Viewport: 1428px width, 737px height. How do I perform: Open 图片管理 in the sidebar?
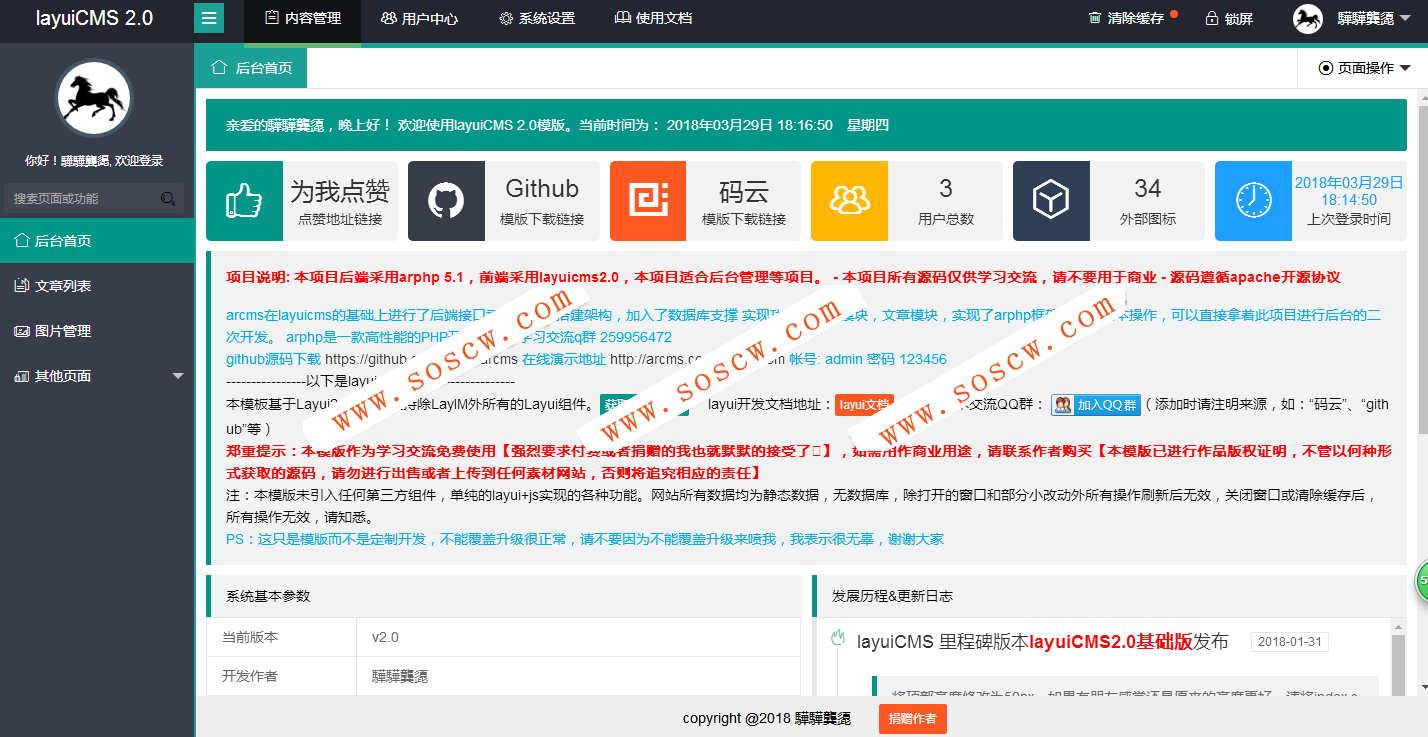(x=97, y=331)
